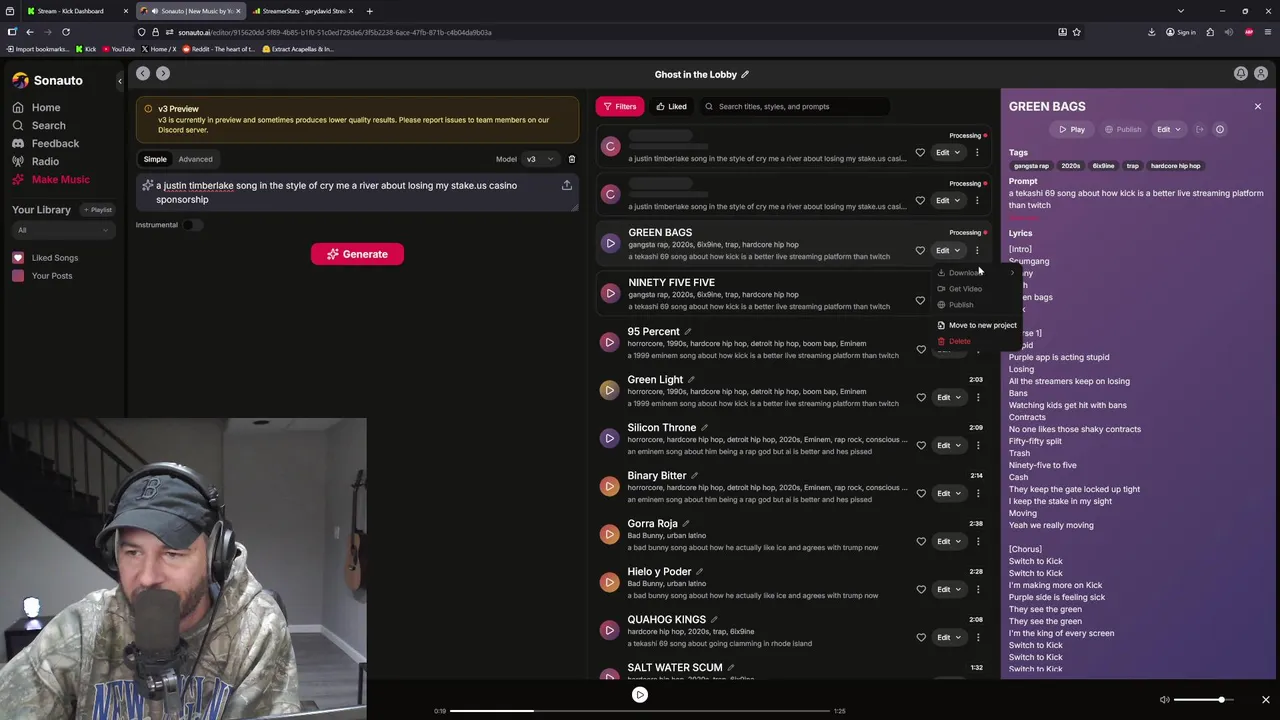The width and height of the screenshot is (1280, 720).
Task: Click pause/play button in bottom player
Action: pyautogui.click(x=640, y=695)
